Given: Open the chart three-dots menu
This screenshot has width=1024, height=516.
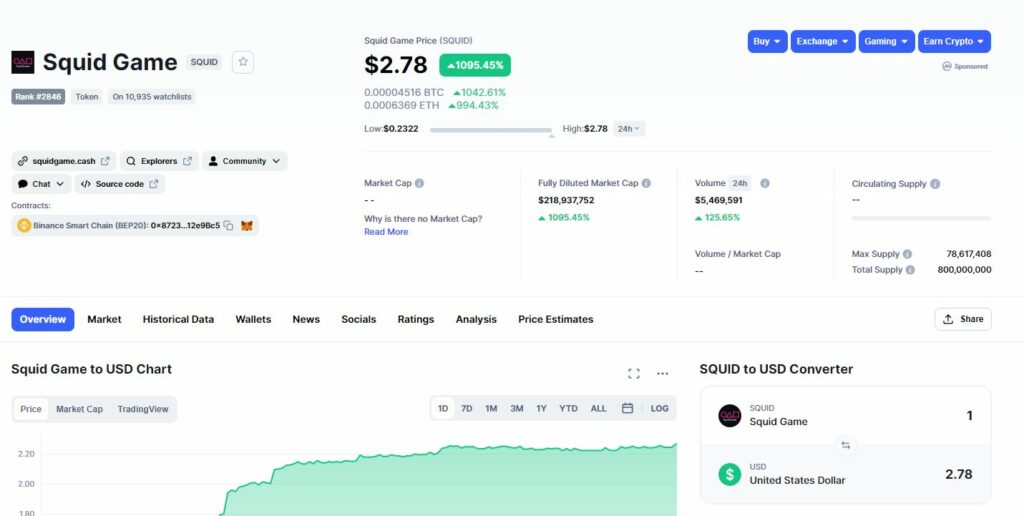Looking at the screenshot, I should tap(662, 374).
